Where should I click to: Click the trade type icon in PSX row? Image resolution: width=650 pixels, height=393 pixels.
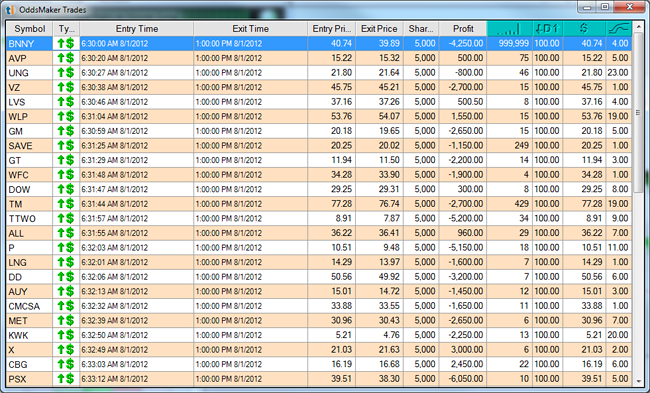click(x=65, y=379)
